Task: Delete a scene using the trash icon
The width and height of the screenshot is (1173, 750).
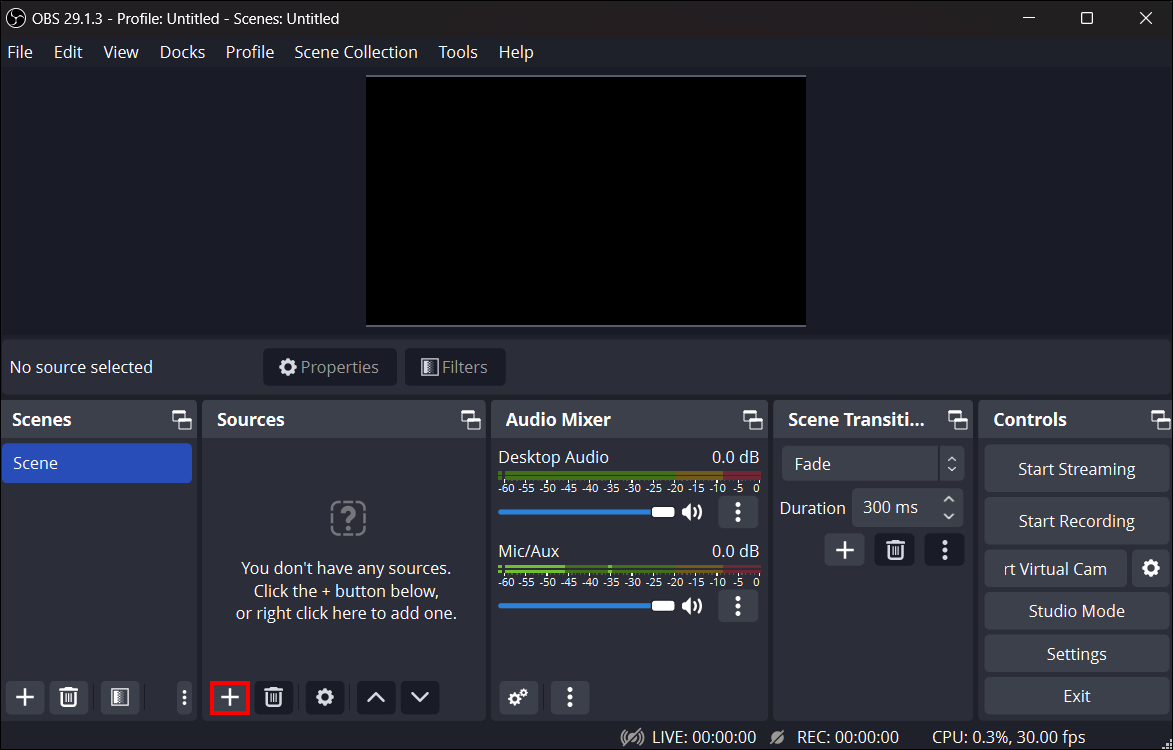Action: [x=68, y=697]
